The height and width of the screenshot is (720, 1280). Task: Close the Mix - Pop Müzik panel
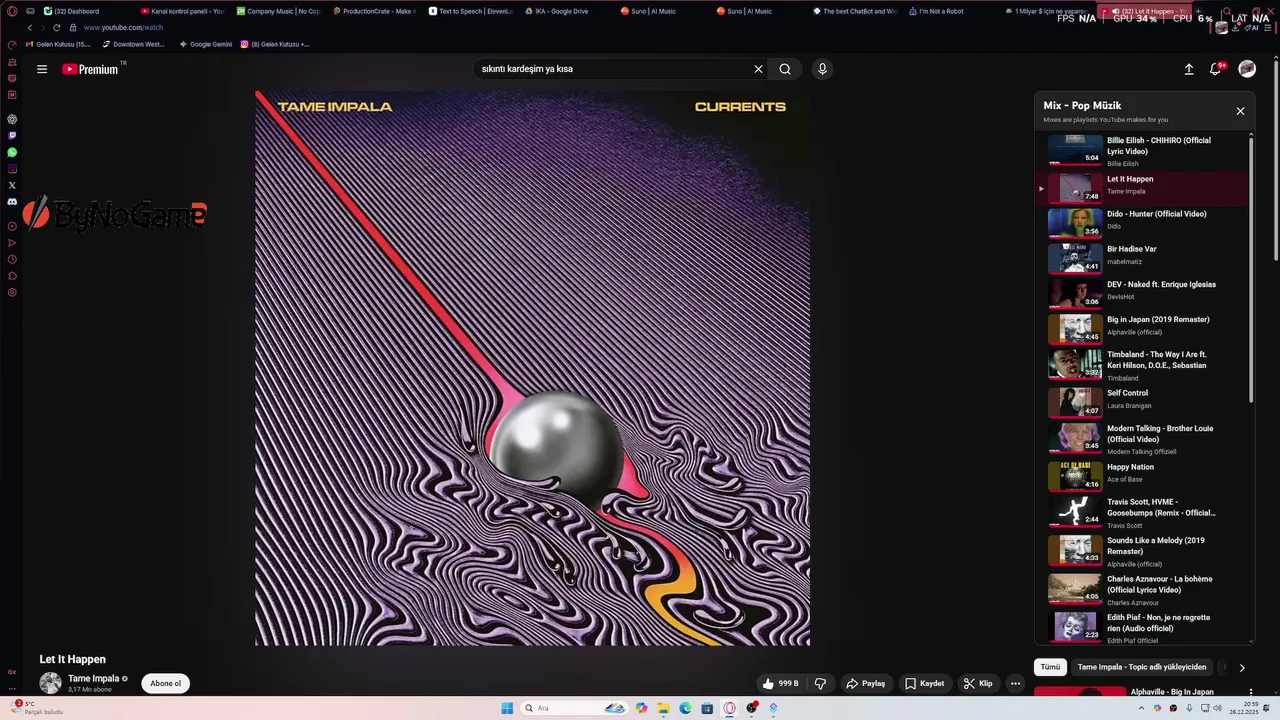pyautogui.click(x=1240, y=111)
